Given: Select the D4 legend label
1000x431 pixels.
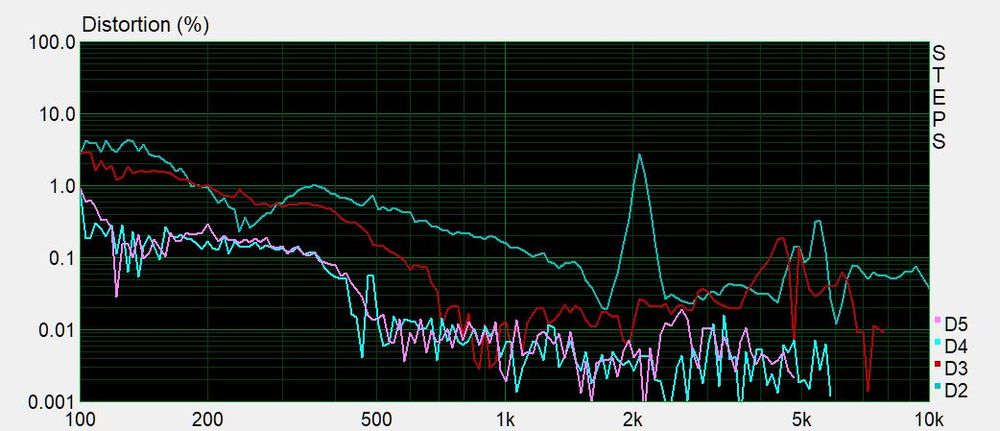Looking at the screenshot, I should pyautogui.click(x=956, y=347).
